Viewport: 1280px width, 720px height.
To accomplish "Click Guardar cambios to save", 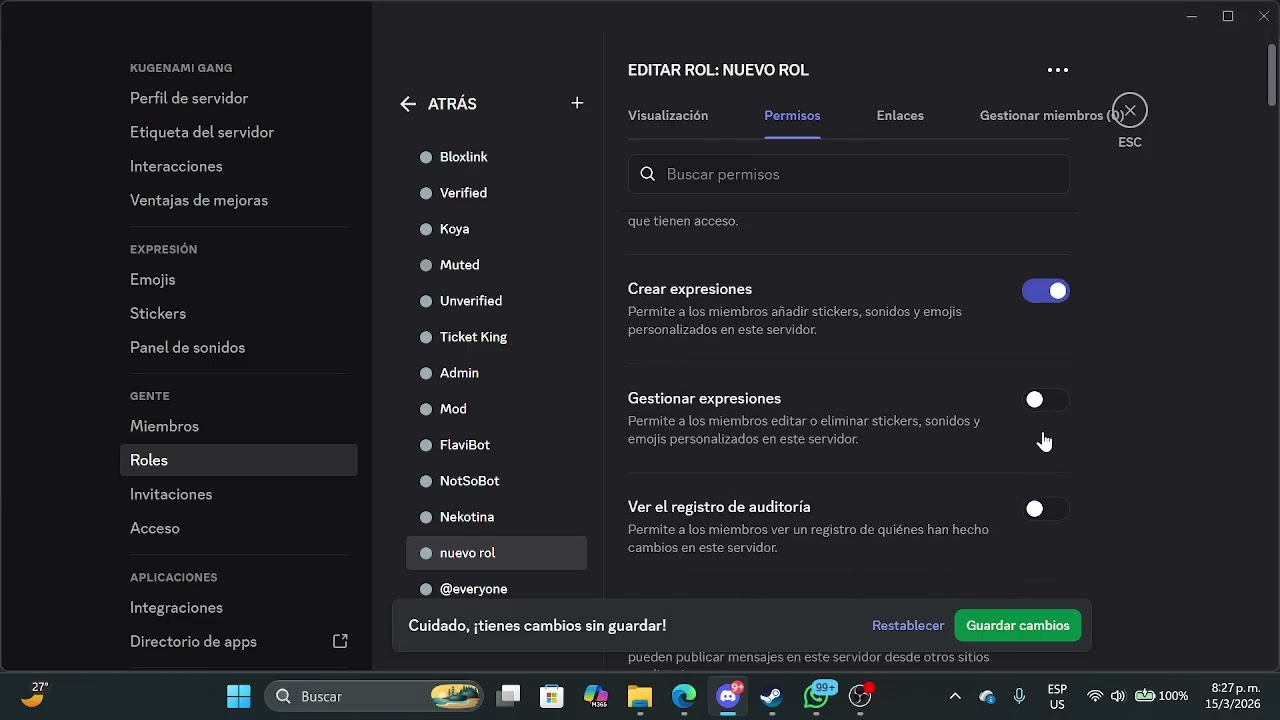I will 1018,626.
